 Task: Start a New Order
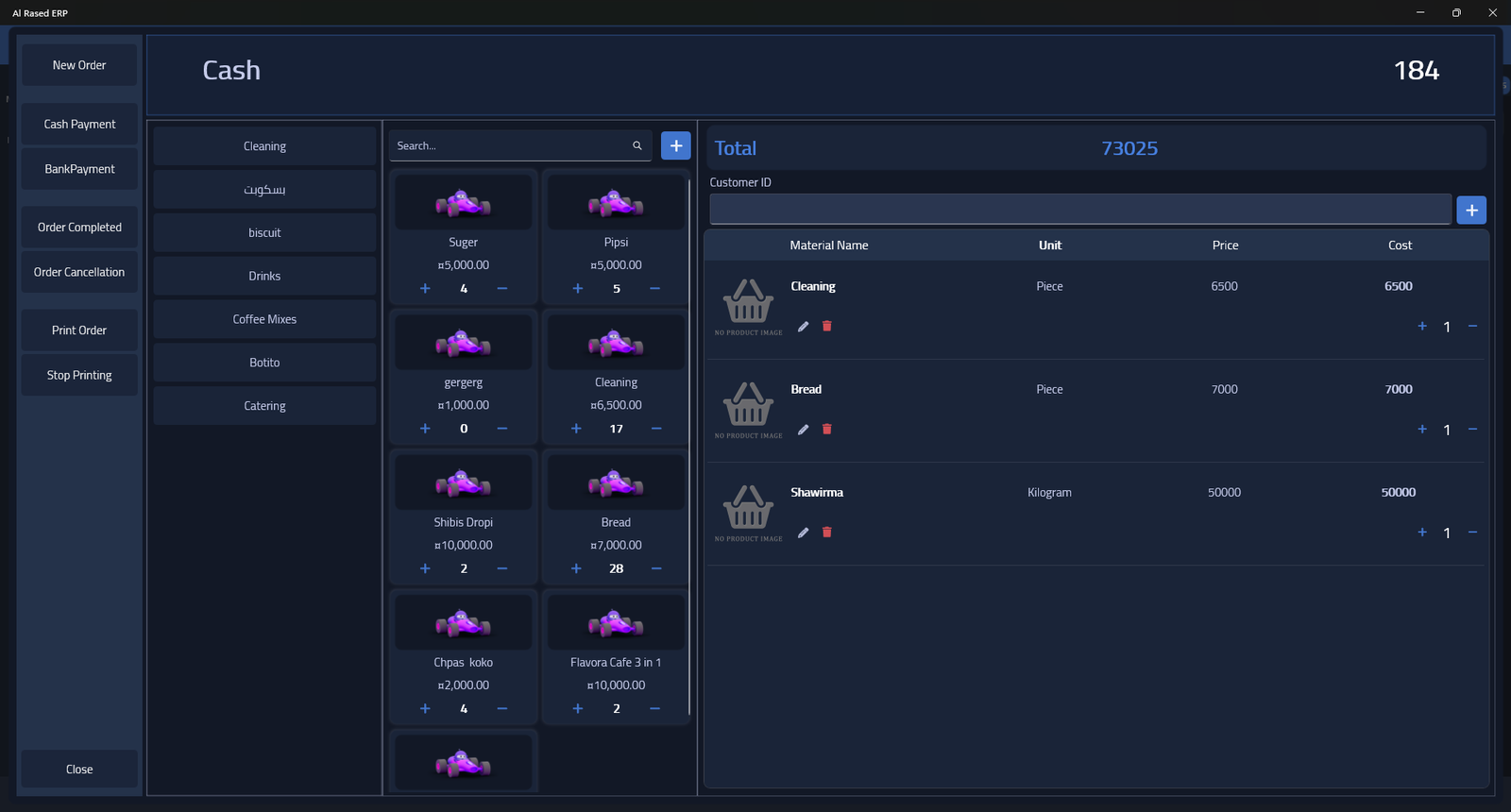(x=79, y=65)
